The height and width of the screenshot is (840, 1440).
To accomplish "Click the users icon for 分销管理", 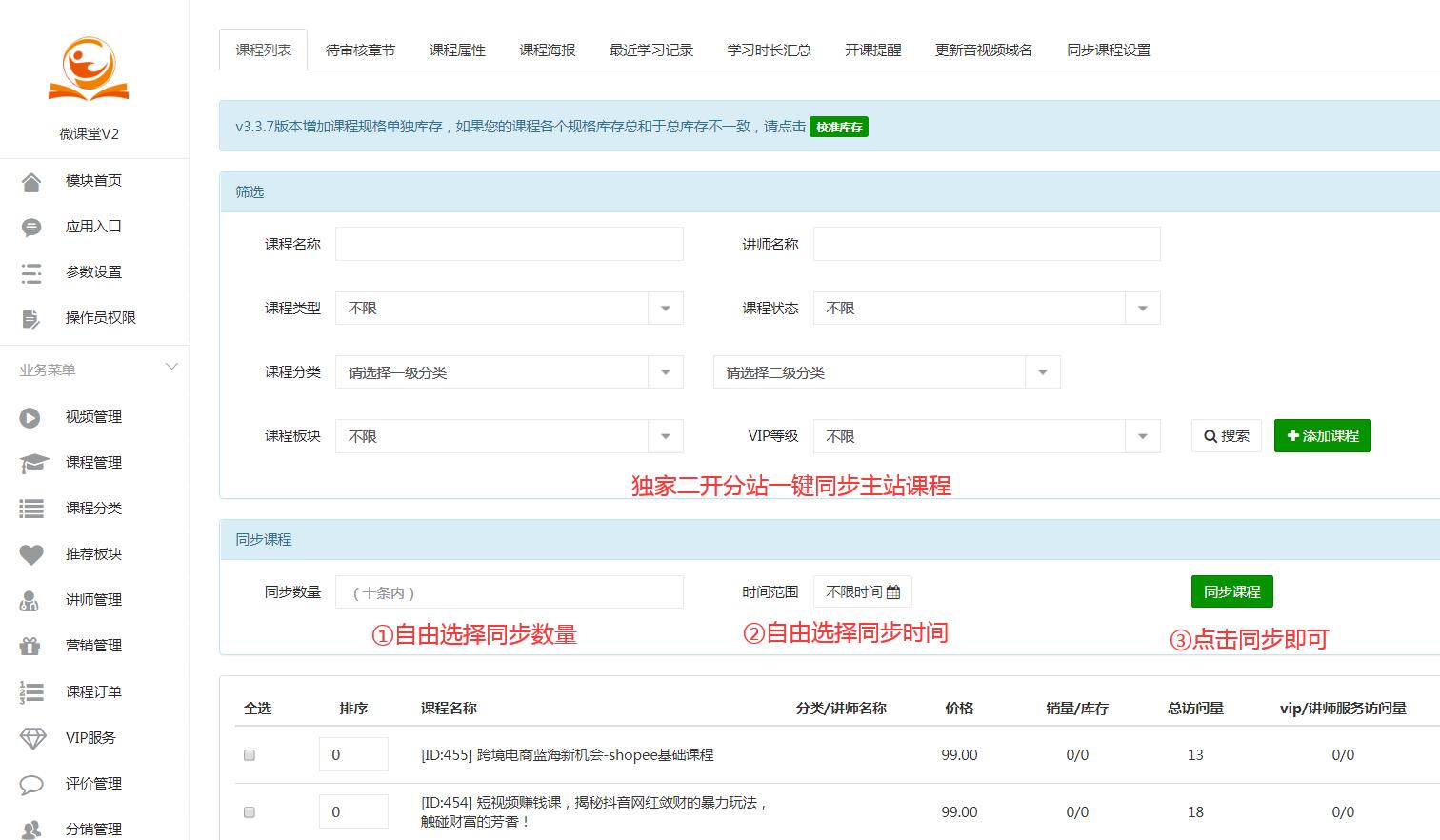I will click(x=31, y=830).
